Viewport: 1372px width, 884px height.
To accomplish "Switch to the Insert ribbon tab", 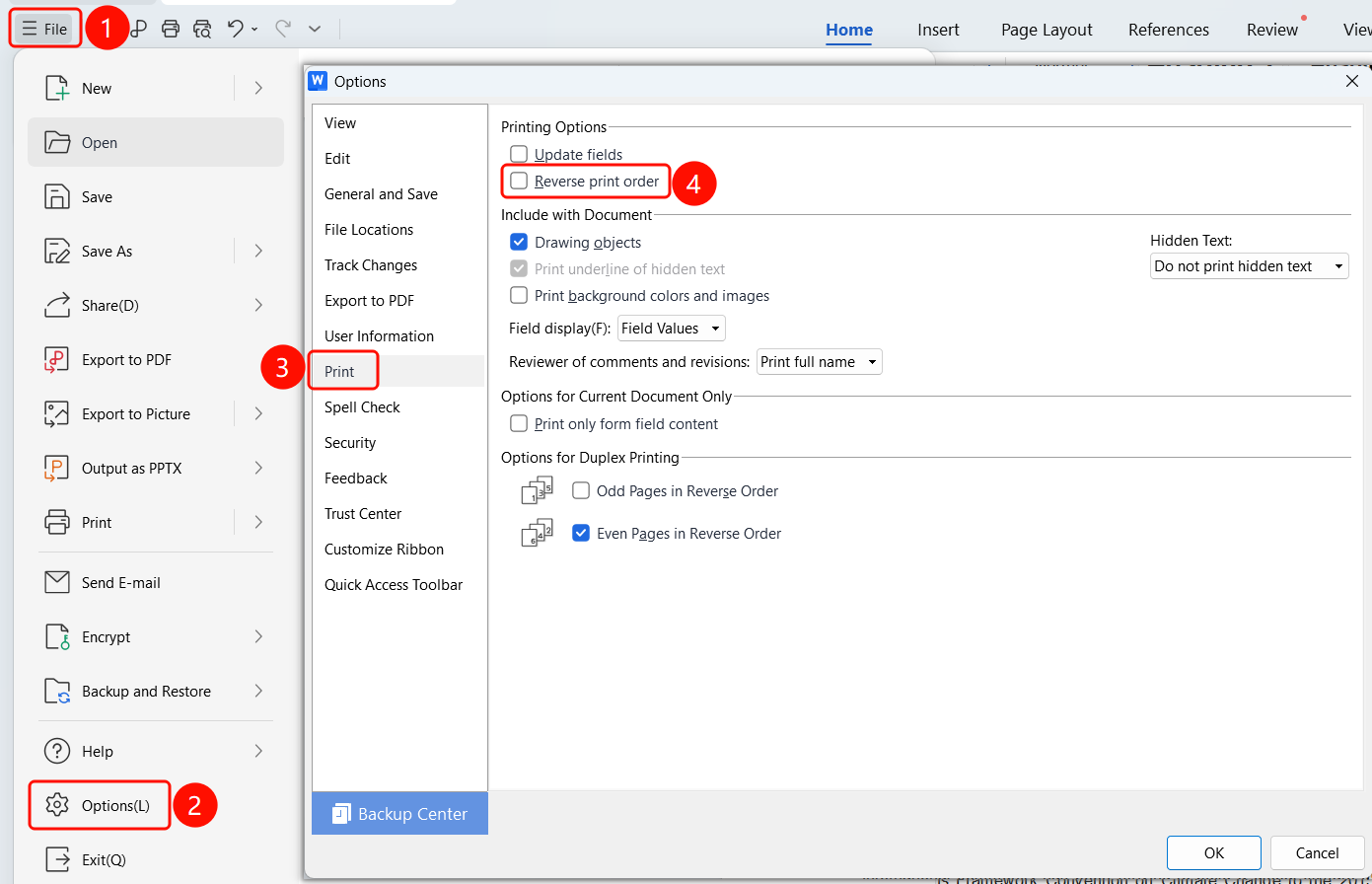I will tap(938, 30).
